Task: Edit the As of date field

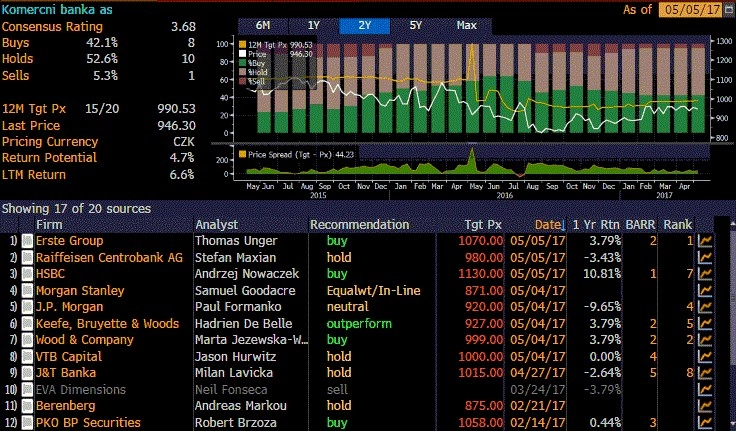Action: point(692,10)
